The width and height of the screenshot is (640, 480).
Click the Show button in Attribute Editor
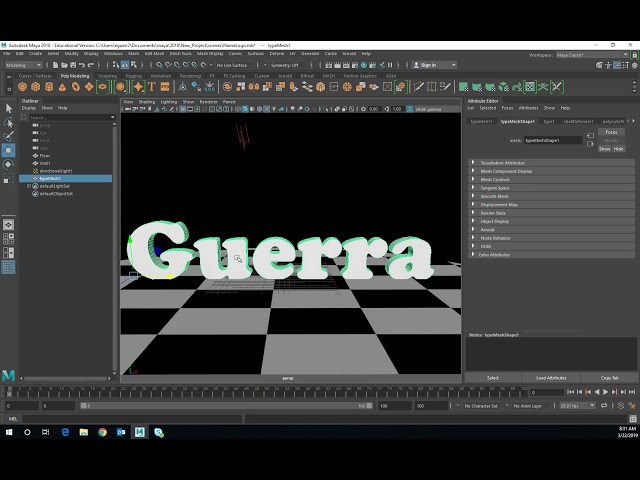(x=604, y=149)
